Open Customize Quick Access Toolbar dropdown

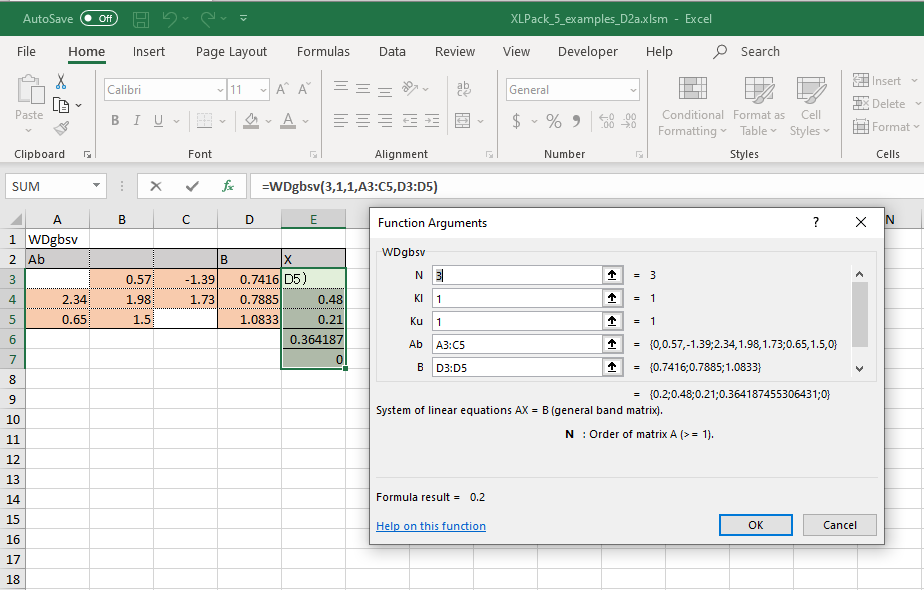point(243,18)
